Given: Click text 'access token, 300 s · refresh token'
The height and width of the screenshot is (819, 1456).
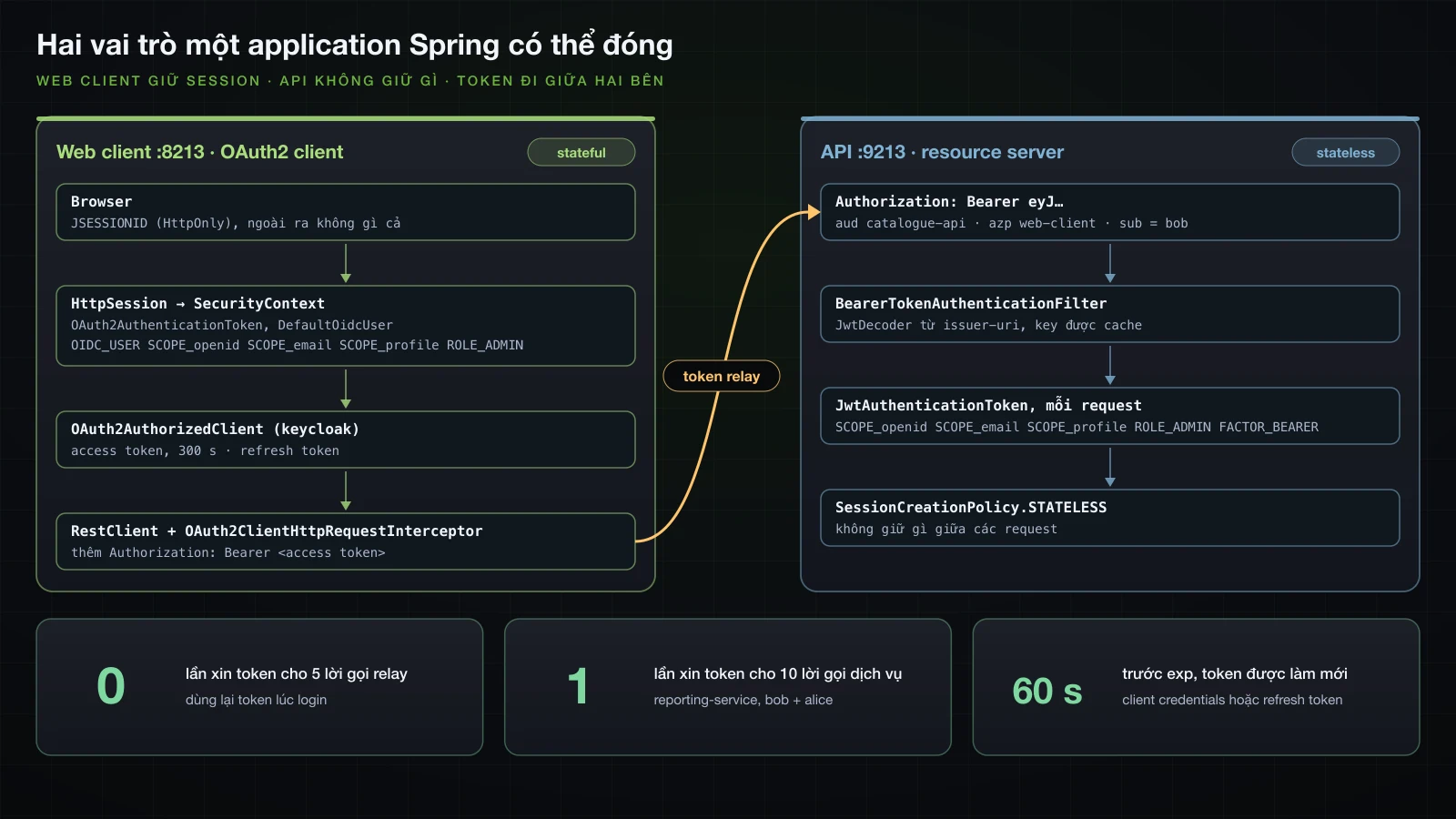Looking at the screenshot, I should click(x=205, y=450).
